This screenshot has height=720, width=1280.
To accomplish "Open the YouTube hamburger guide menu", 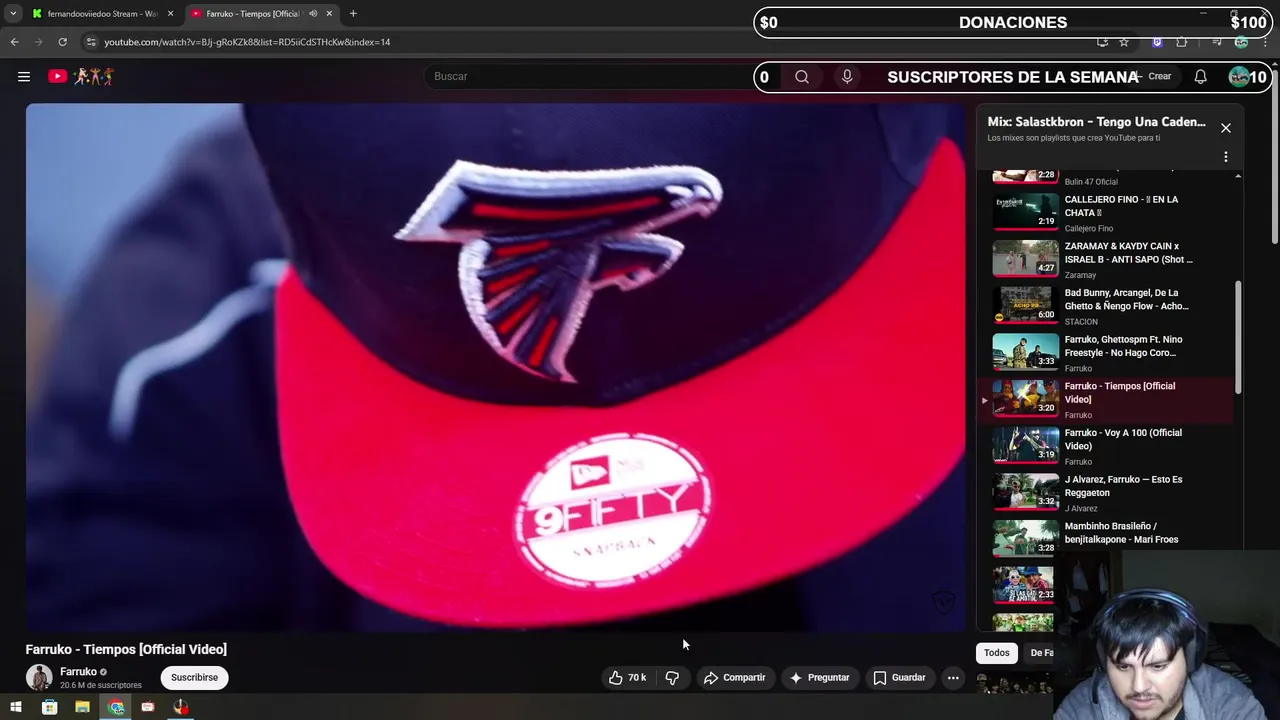I will click(x=24, y=76).
